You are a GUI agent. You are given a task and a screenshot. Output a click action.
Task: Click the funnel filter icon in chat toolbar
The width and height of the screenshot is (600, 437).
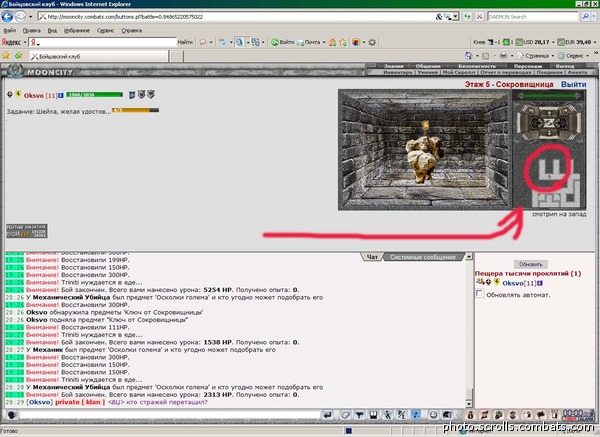click(359, 415)
